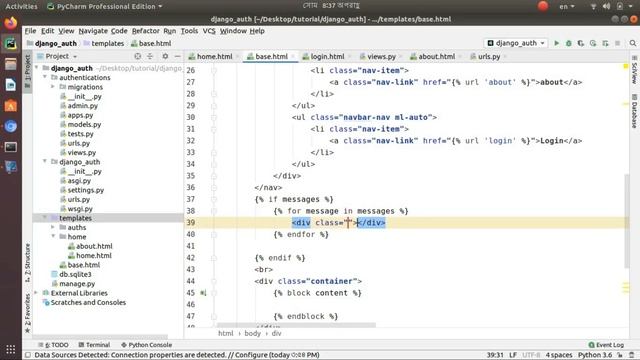The width and height of the screenshot is (640, 360).
Task: Click the div breadcrumb below the editor
Action: [x=276, y=333]
